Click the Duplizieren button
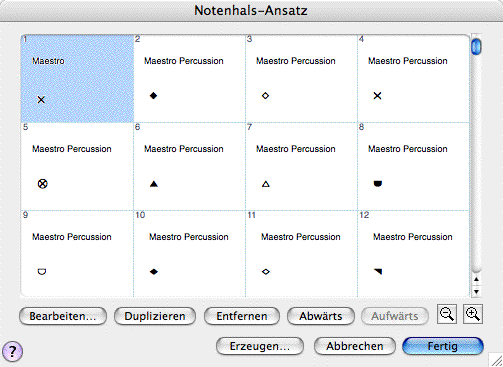 (x=155, y=316)
